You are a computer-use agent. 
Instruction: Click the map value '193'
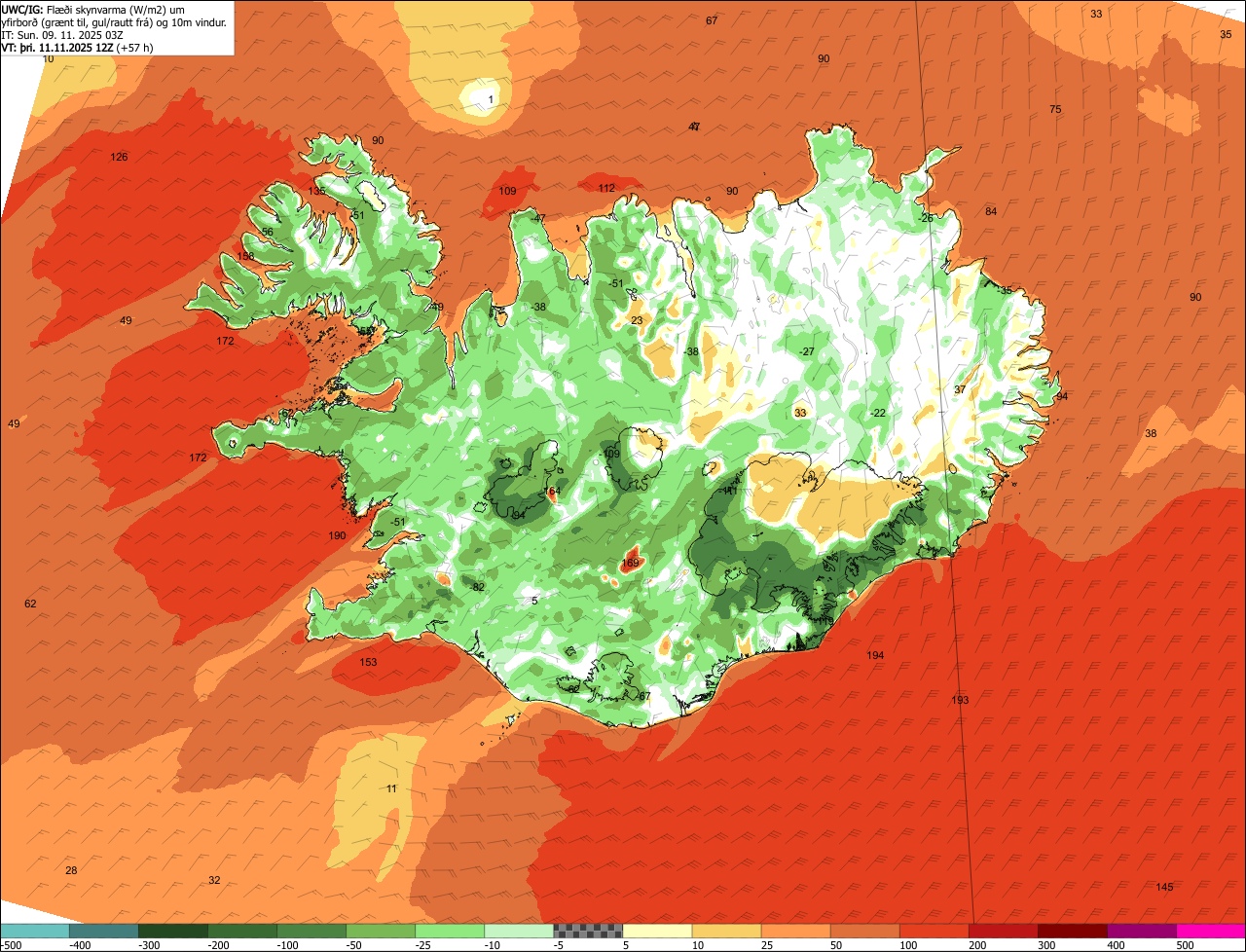click(x=960, y=701)
